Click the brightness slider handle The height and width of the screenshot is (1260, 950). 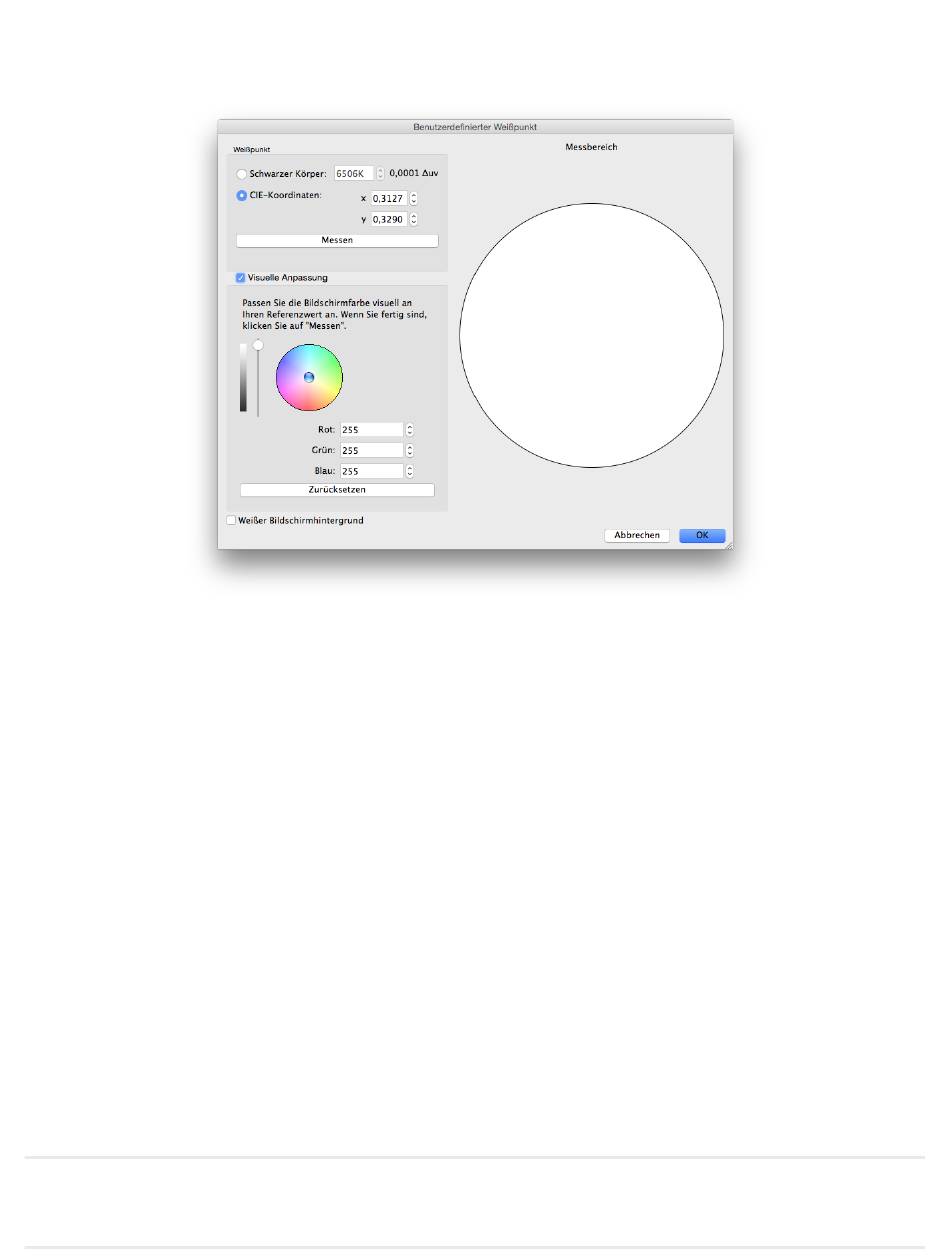pyautogui.click(x=258, y=344)
